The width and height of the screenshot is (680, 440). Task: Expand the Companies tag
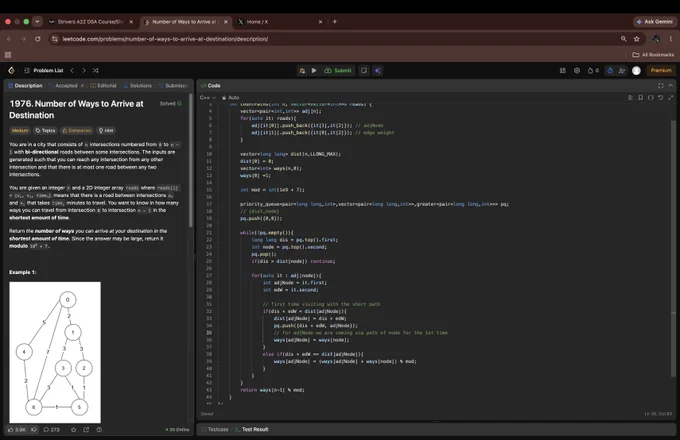[77, 130]
